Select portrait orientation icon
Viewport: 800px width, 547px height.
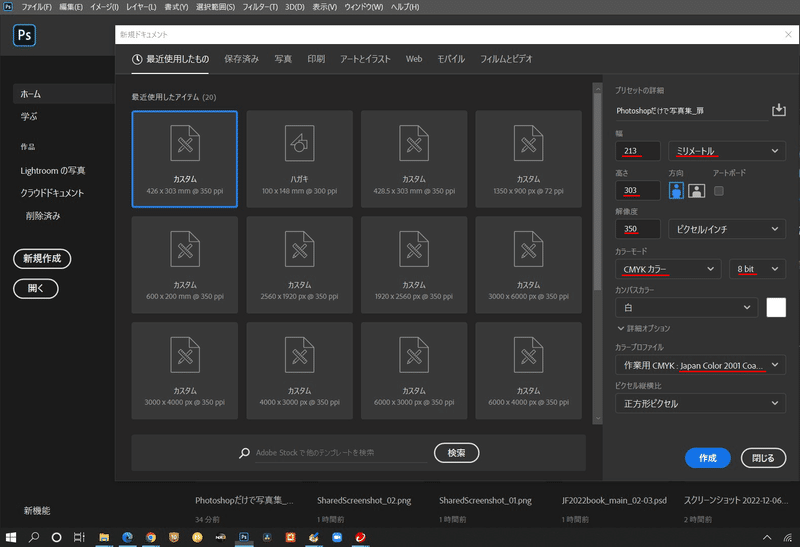[676, 191]
